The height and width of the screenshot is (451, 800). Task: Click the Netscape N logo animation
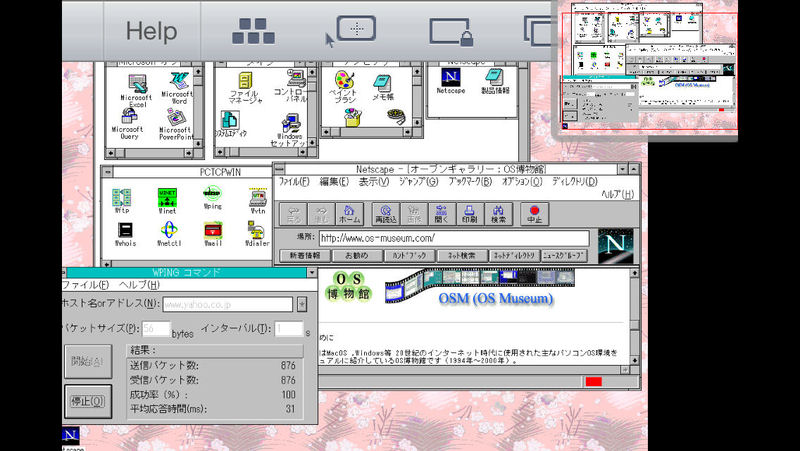pyautogui.click(x=616, y=245)
